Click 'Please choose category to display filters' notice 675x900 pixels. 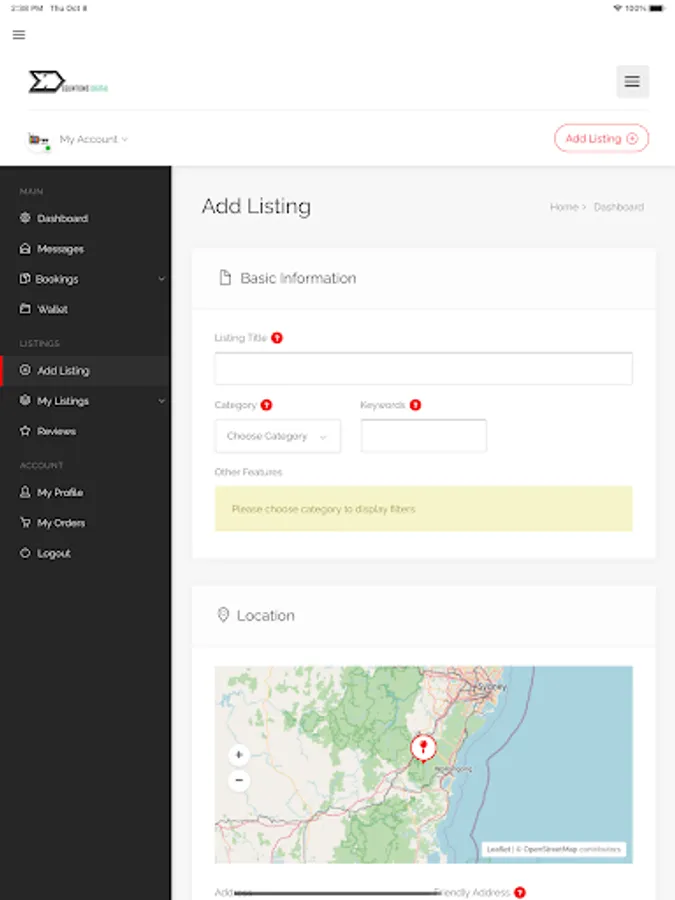click(424, 509)
